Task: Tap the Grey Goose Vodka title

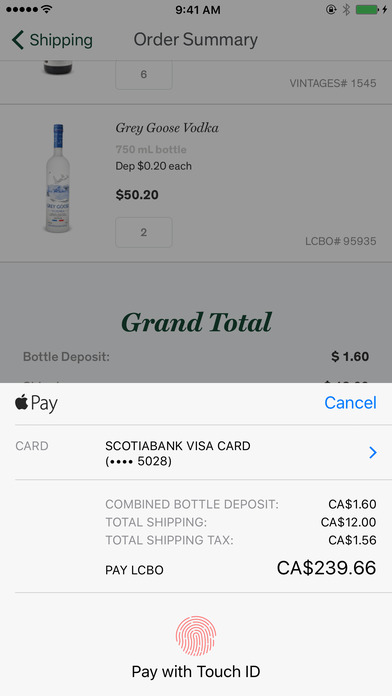Action: 167,128
